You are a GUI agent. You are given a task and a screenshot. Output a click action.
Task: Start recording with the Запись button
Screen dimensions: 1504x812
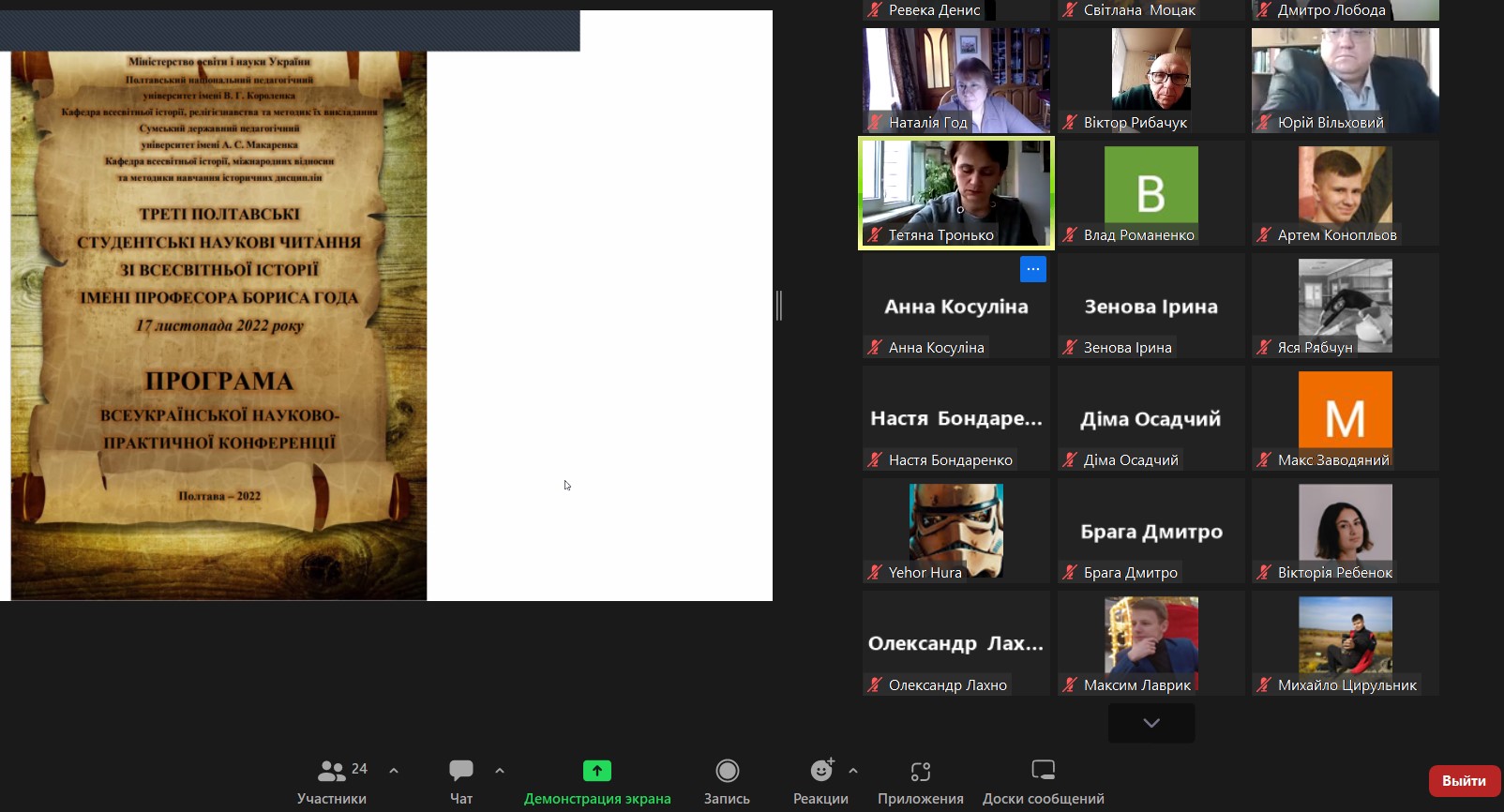[727, 781]
